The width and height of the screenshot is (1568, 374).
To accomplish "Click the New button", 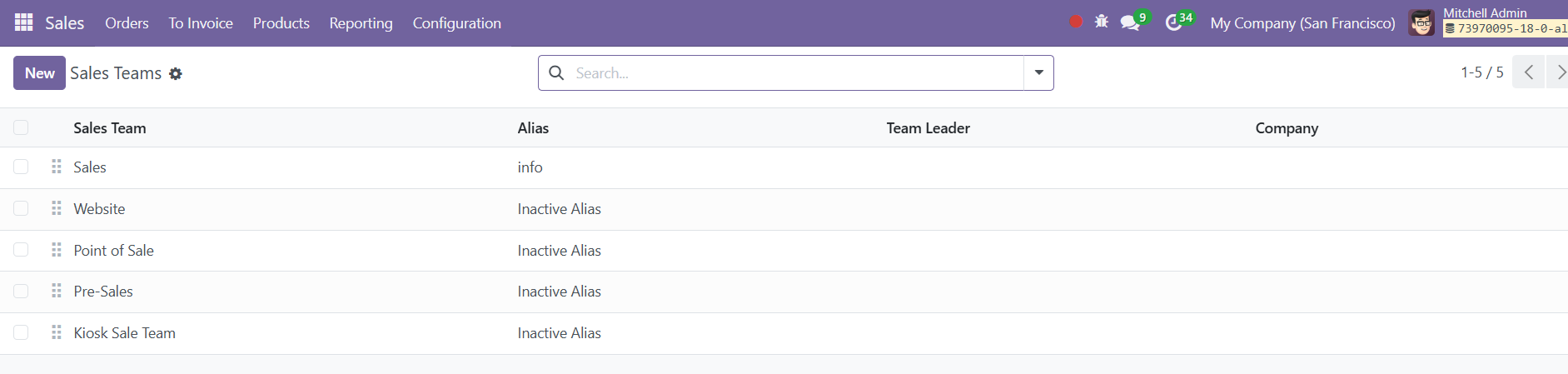I will pos(39,73).
